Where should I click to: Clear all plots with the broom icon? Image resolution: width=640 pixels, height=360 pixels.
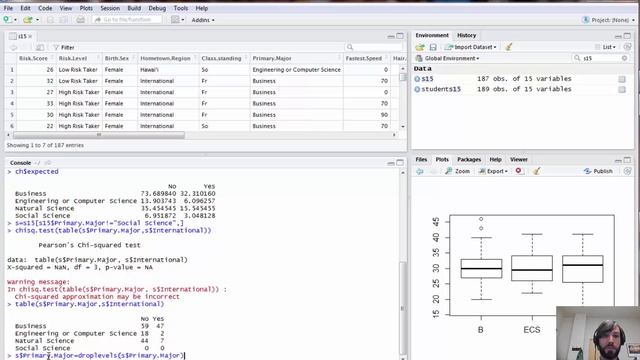tap(537, 171)
